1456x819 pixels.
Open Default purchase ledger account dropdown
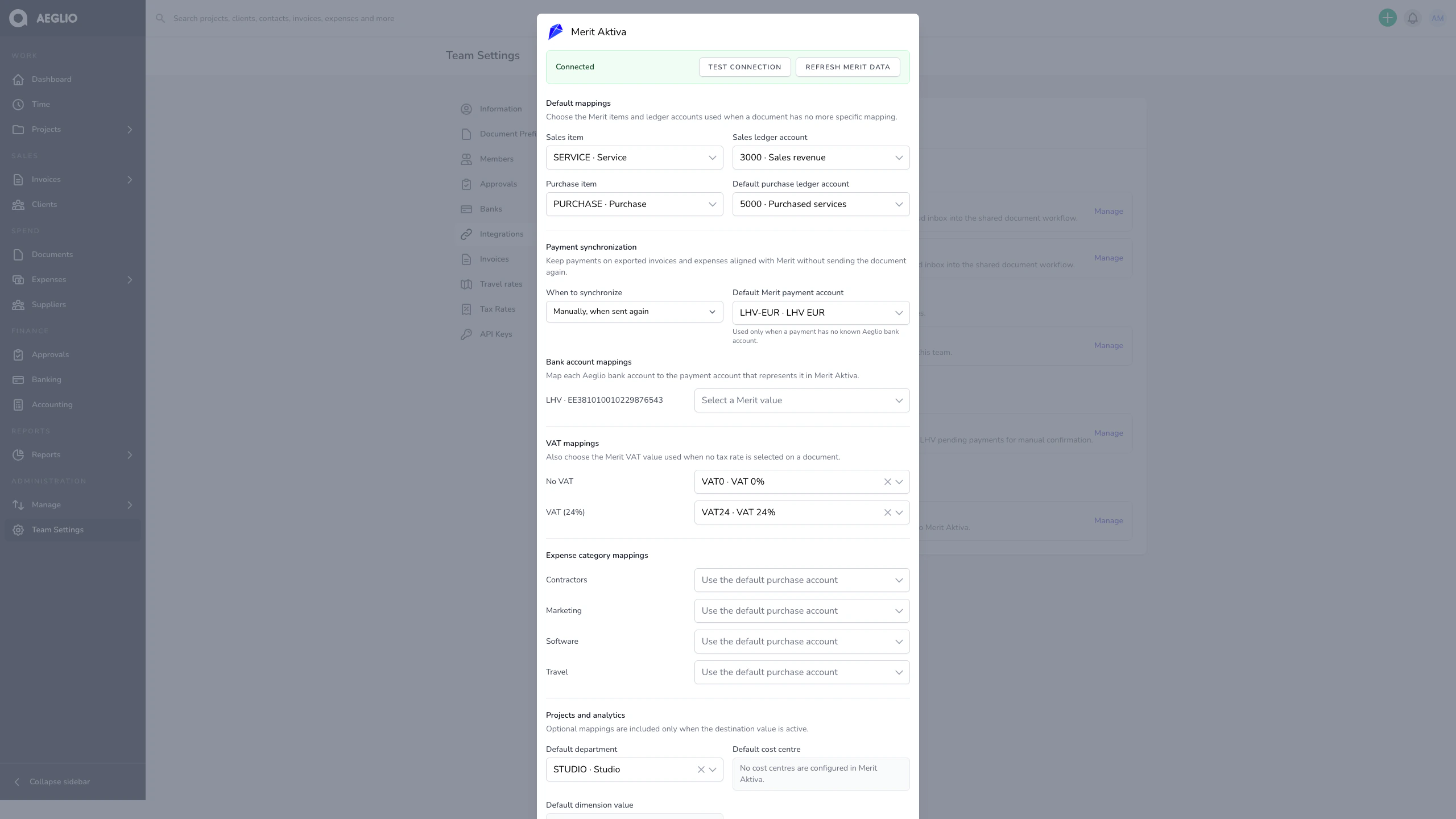(821, 204)
